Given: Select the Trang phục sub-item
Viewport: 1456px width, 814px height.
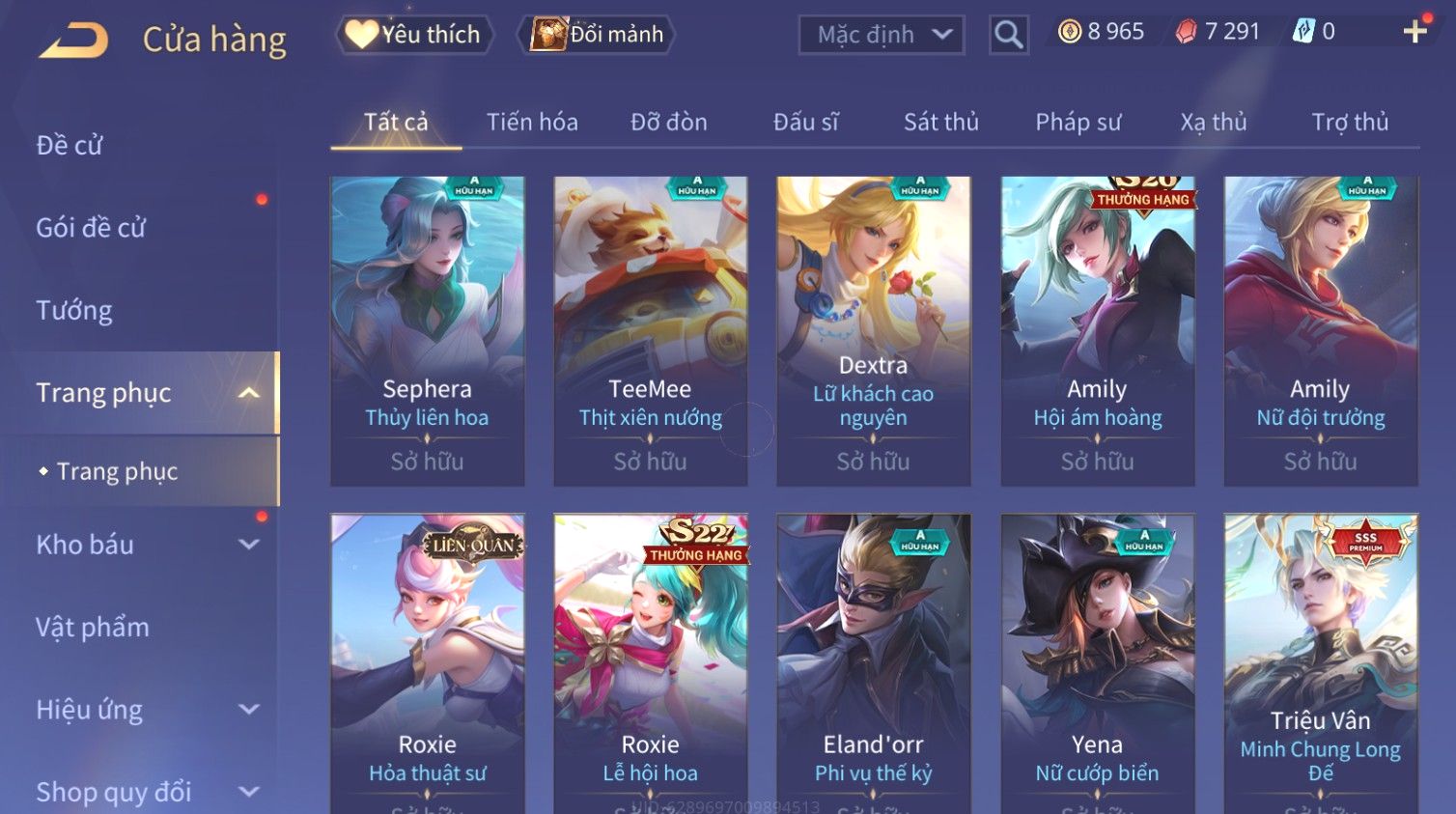Looking at the screenshot, I should point(117,471).
